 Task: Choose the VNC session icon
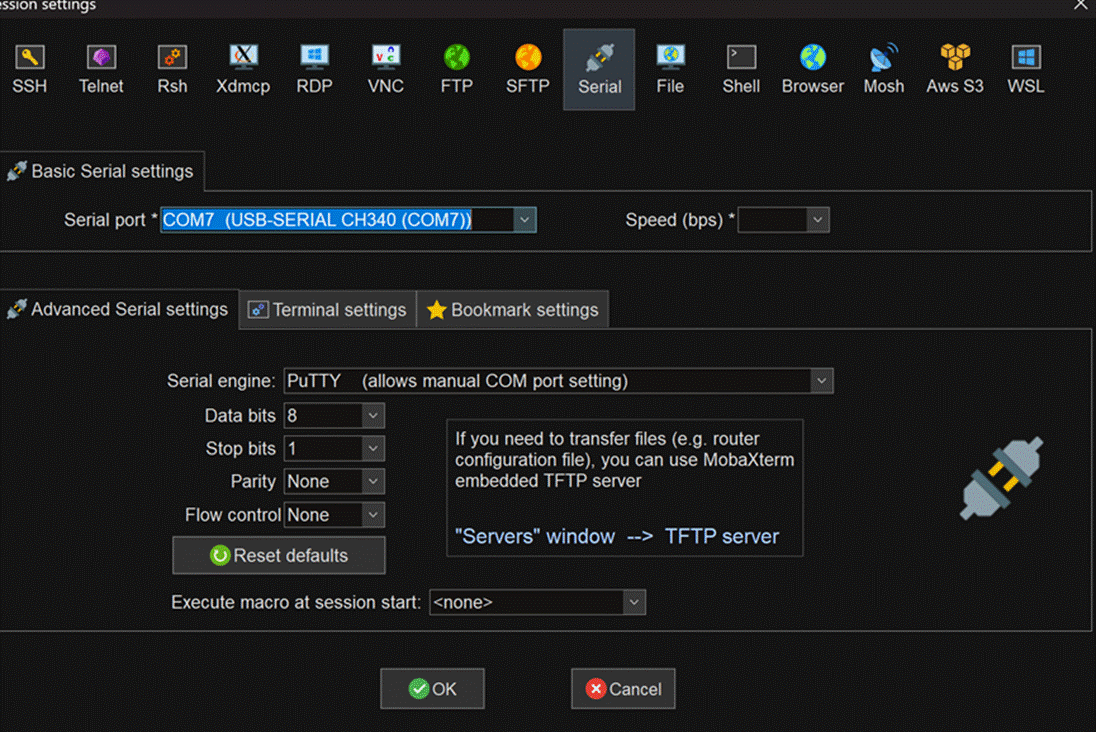[x=386, y=69]
